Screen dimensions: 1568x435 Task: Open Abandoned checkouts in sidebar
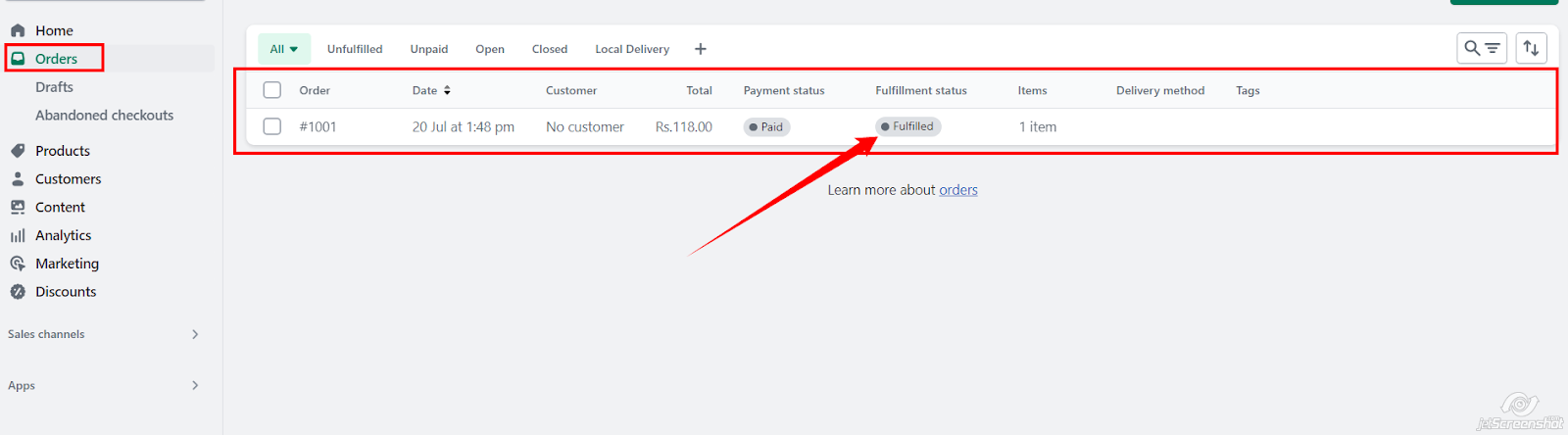tap(104, 116)
